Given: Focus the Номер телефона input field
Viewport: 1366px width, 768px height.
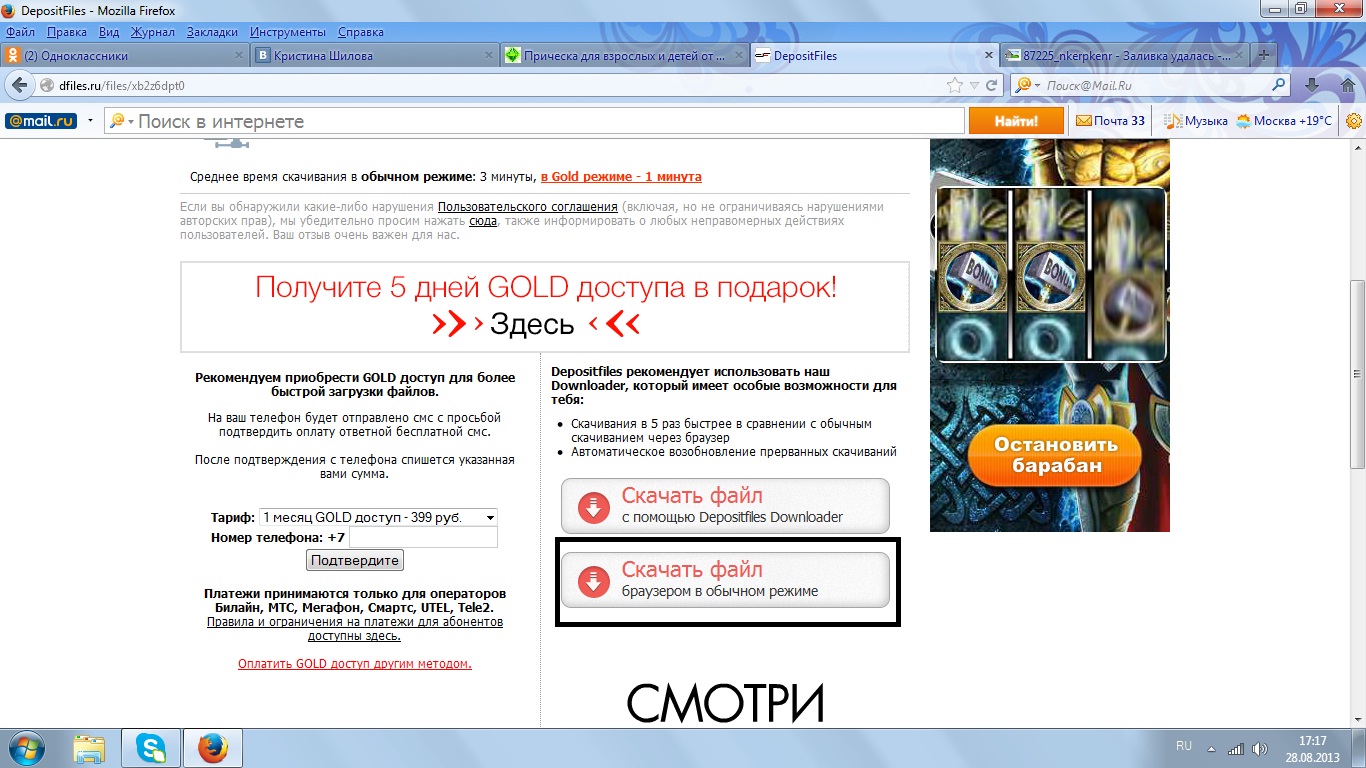Looking at the screenshot, I should tap(423, 538).
